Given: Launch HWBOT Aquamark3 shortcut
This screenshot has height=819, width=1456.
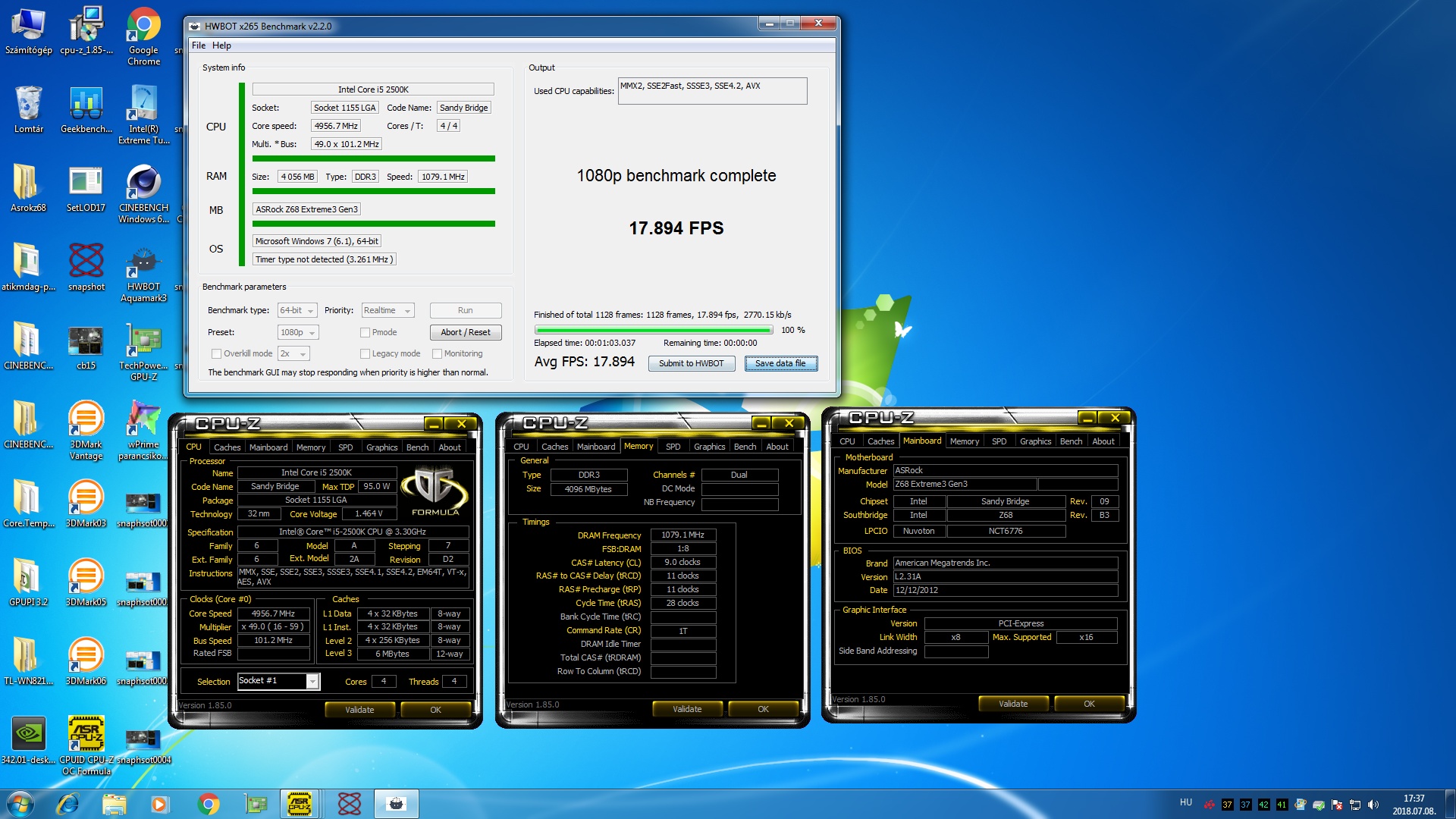Looking at the screenshot, I should (x=143, y=273).
